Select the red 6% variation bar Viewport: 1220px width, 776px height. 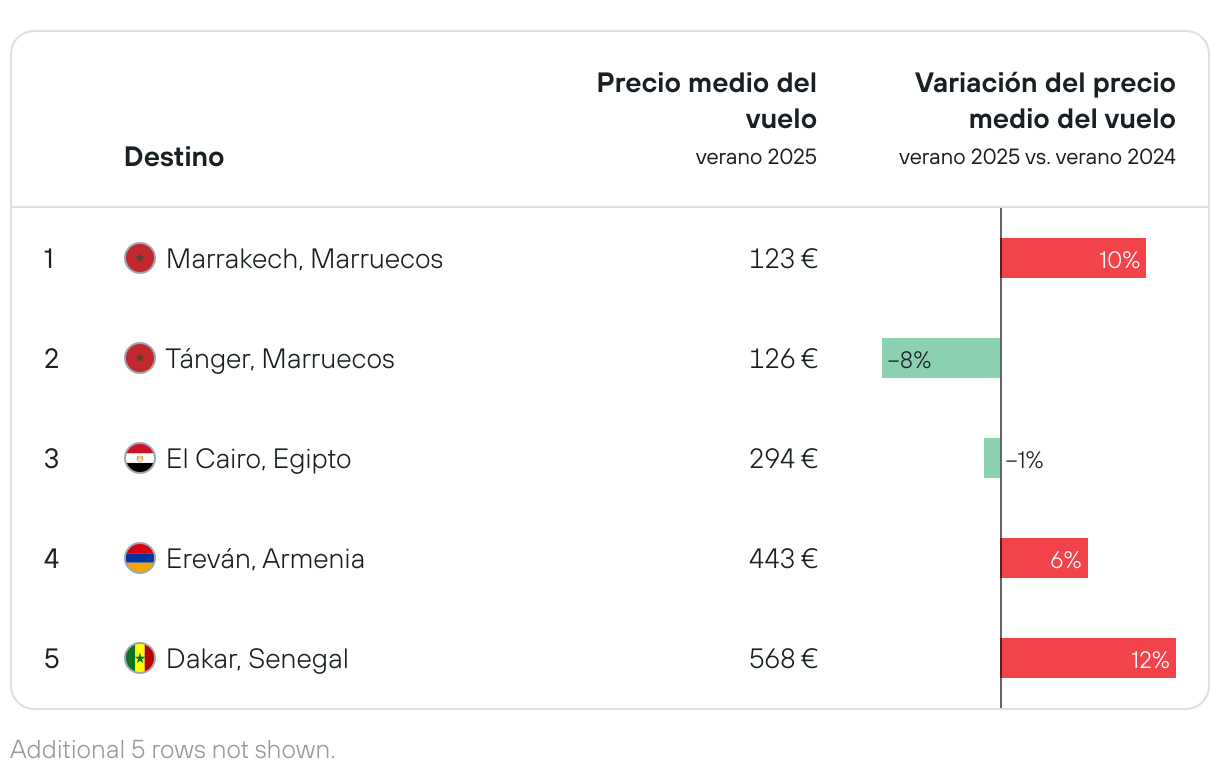[1044, 558]
